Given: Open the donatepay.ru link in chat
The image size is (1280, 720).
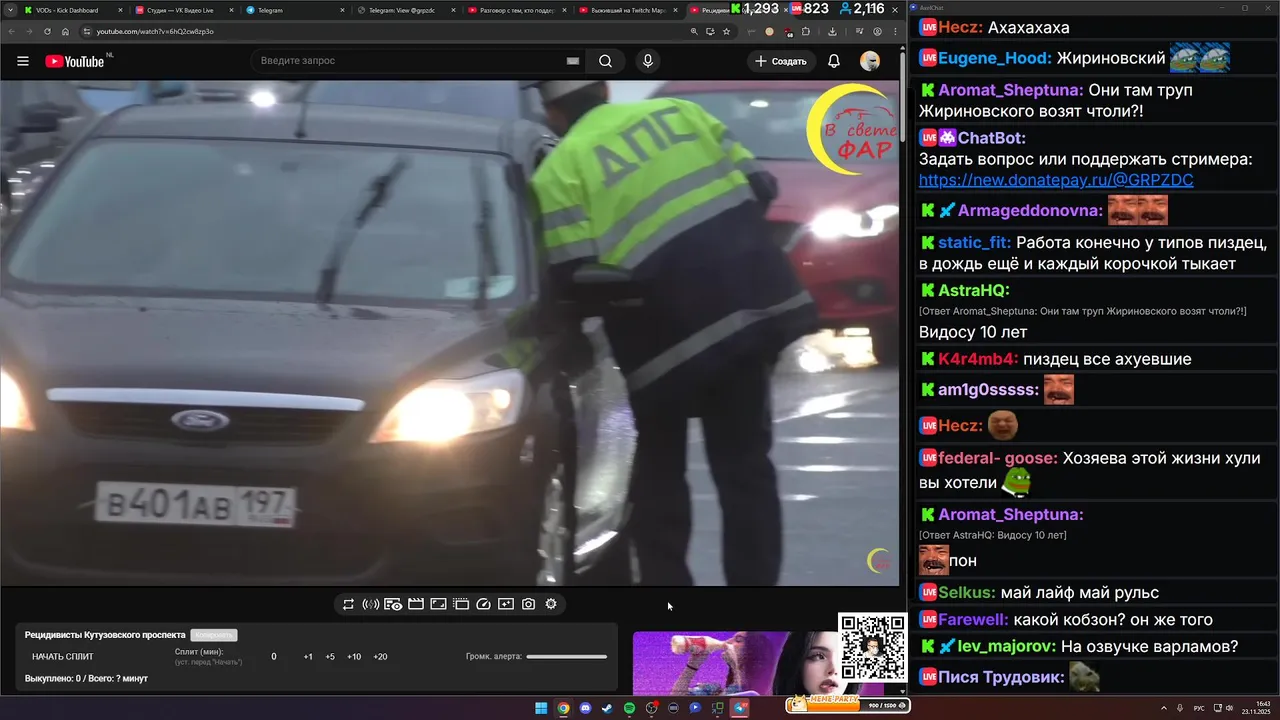Looking at the screenshot, I should (1055, 181).
